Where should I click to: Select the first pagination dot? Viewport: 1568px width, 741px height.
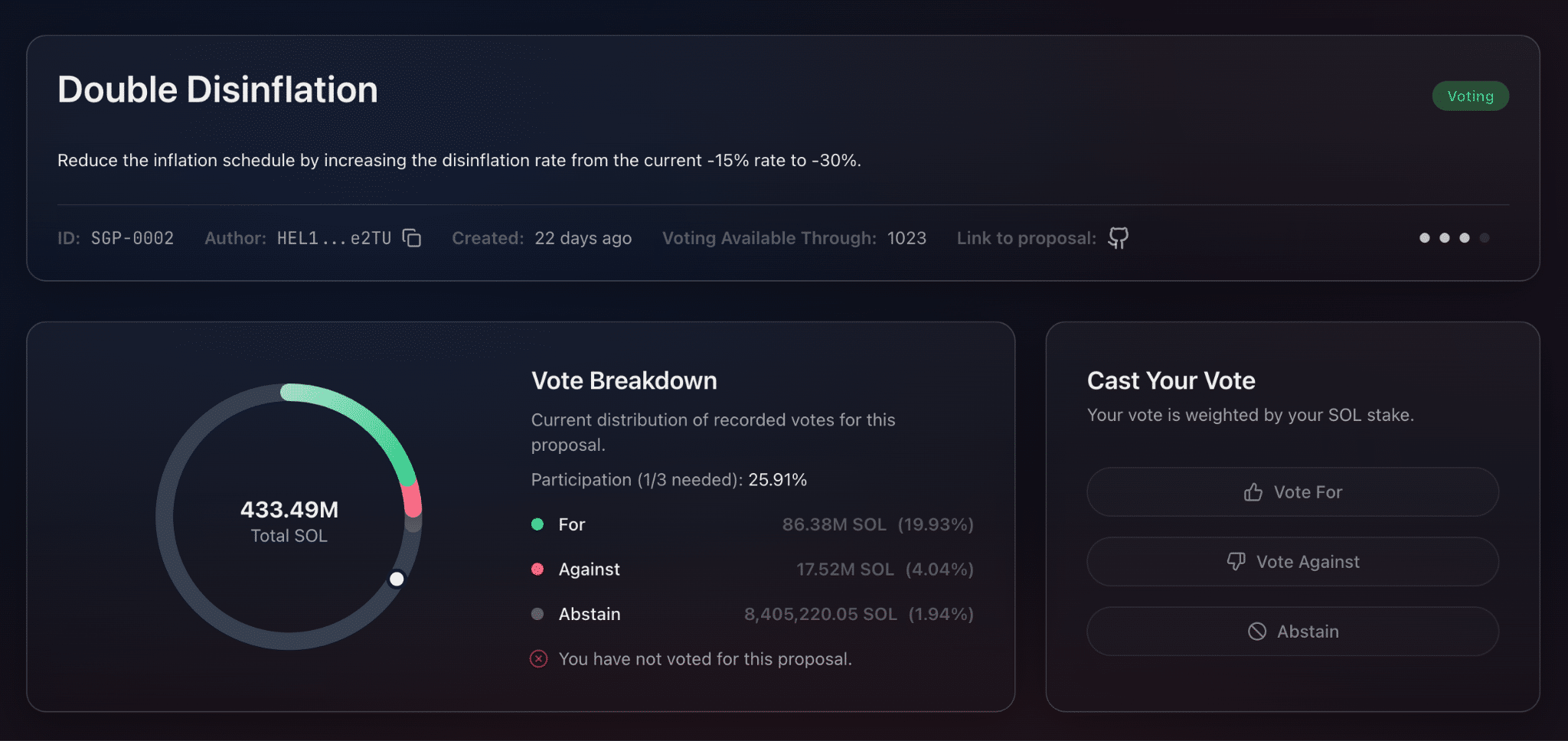[1425, 238]
